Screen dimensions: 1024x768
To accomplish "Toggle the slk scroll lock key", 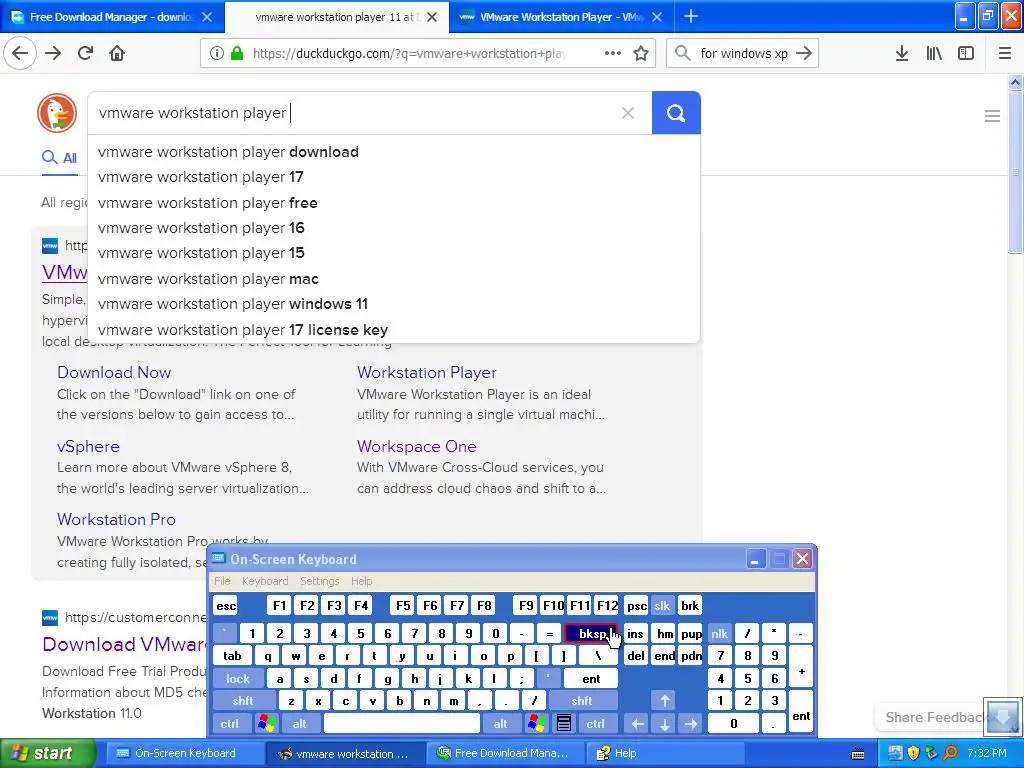I will coord(662,605).
